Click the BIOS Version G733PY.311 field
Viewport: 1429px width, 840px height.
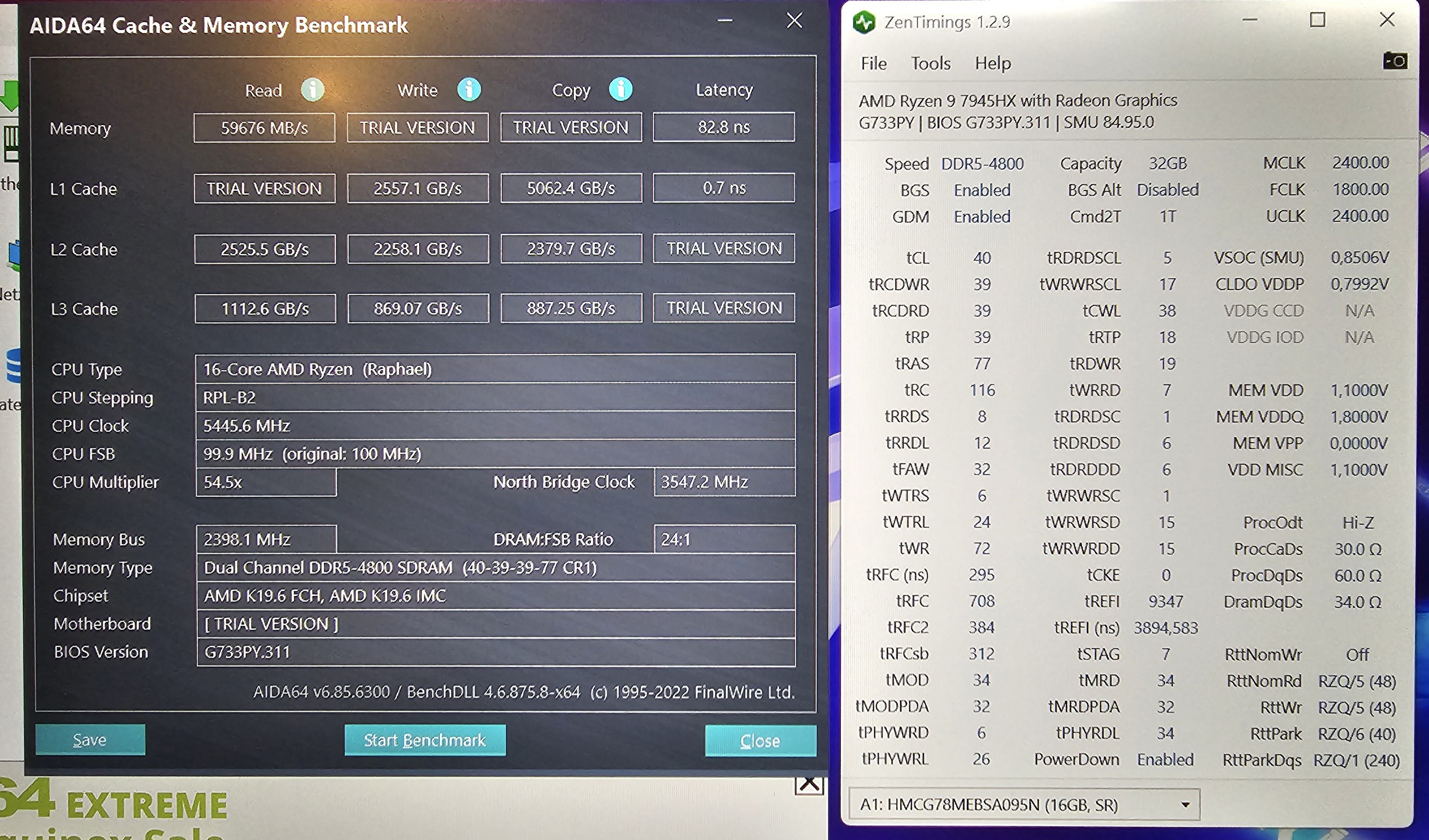click(x=496, y=652)
